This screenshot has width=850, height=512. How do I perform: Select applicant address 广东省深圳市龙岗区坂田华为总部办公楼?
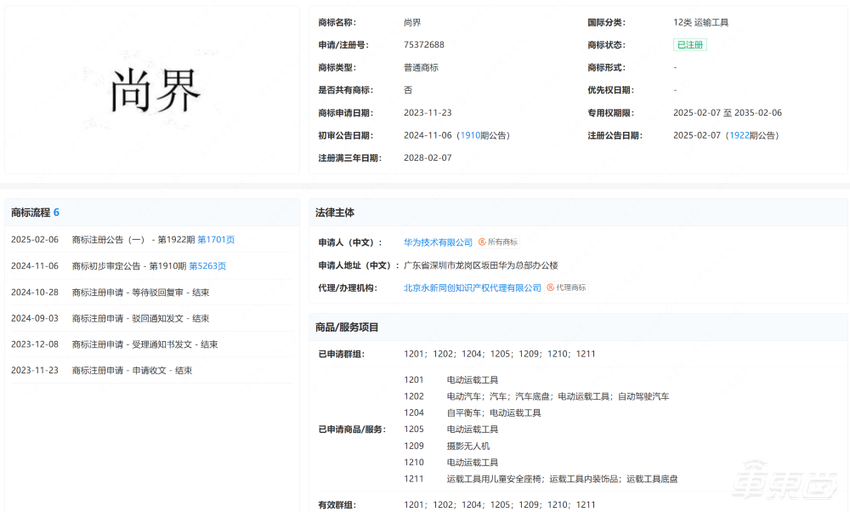pyautogui.click(x=481, y=265)
